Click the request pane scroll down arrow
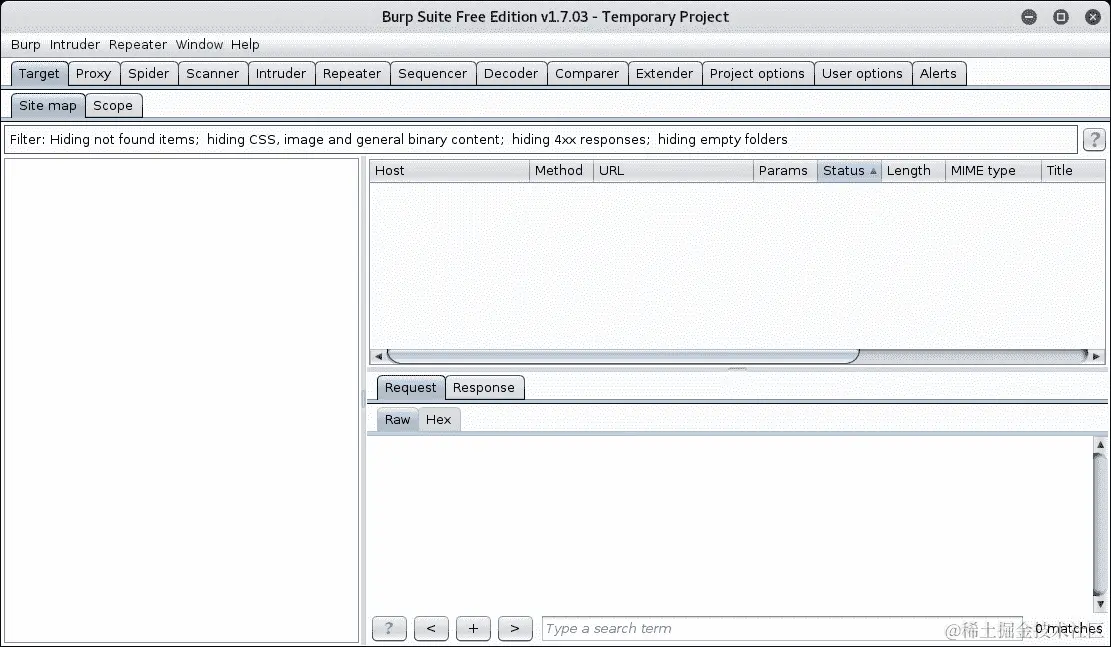Viewport: 1111px width, 647px height. [x=1100, y=604]
